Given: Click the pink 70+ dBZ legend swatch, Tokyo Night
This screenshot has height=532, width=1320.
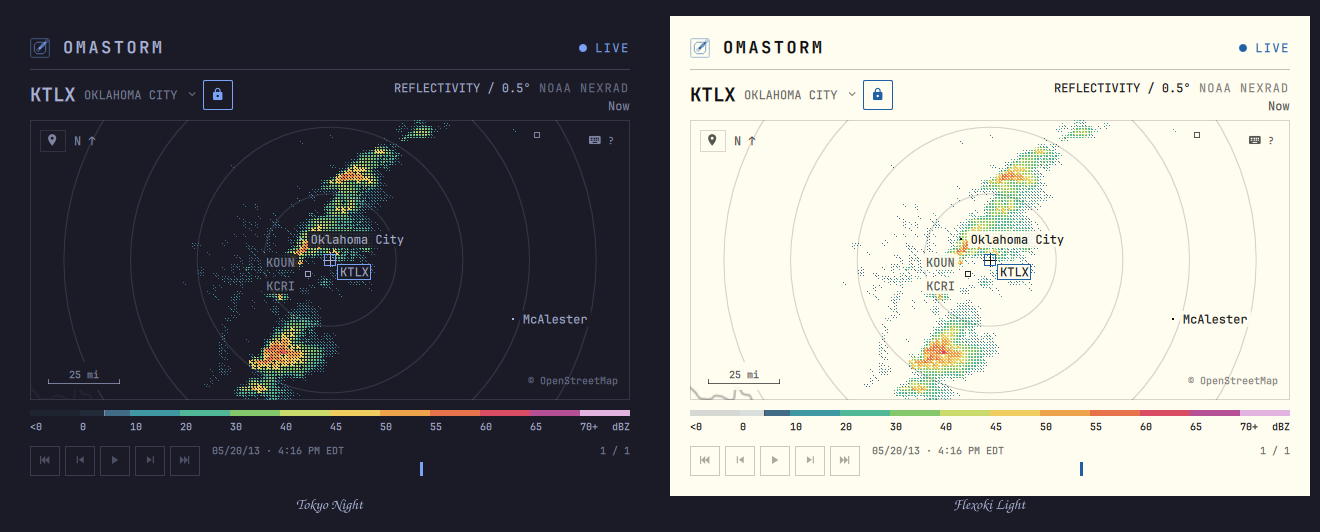Looking at the screenshot, I should tap(605, 413).
